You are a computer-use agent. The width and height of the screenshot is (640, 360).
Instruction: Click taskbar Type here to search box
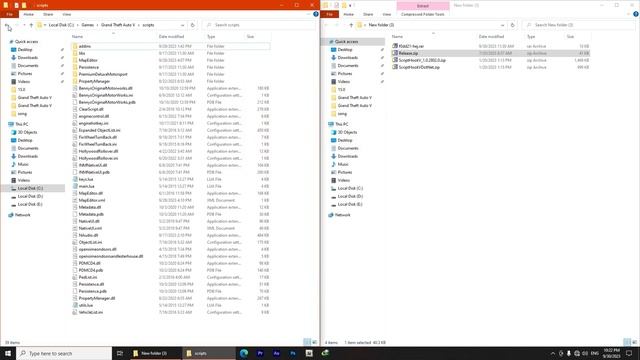point(64,353)
